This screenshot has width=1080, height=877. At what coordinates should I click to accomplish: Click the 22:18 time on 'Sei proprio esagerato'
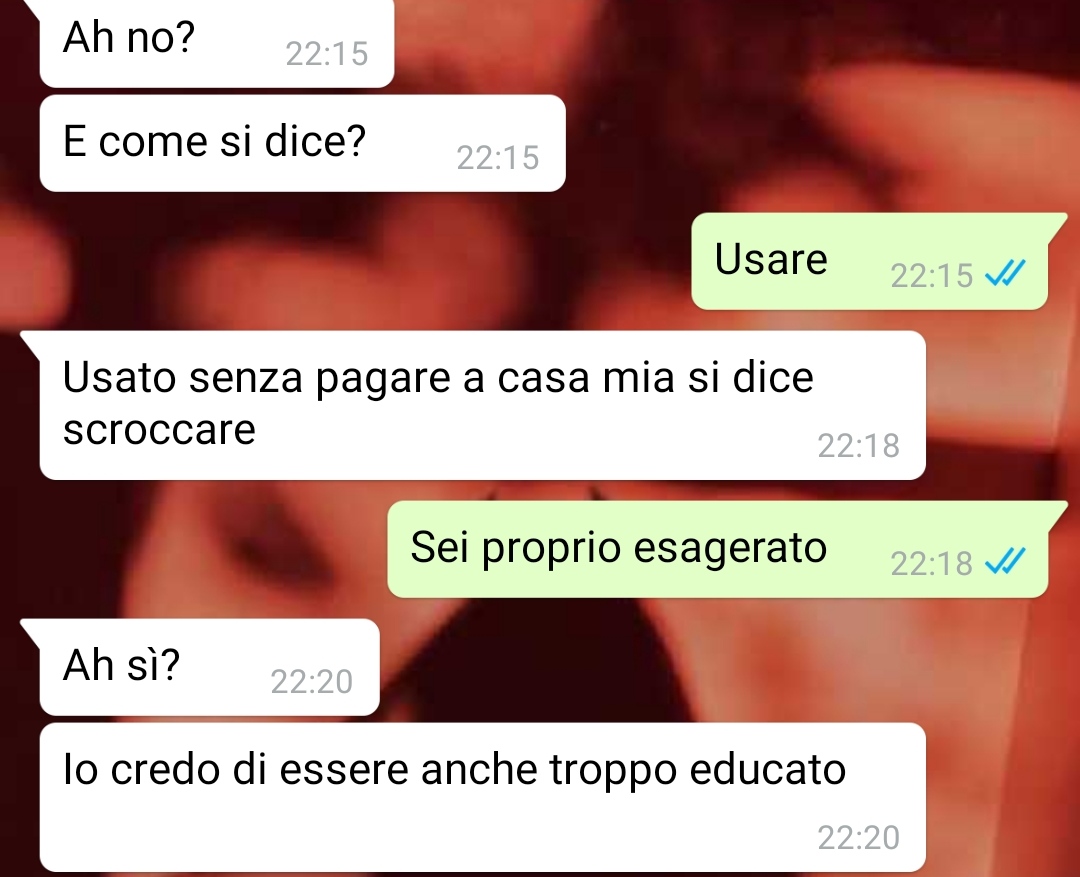931,564
